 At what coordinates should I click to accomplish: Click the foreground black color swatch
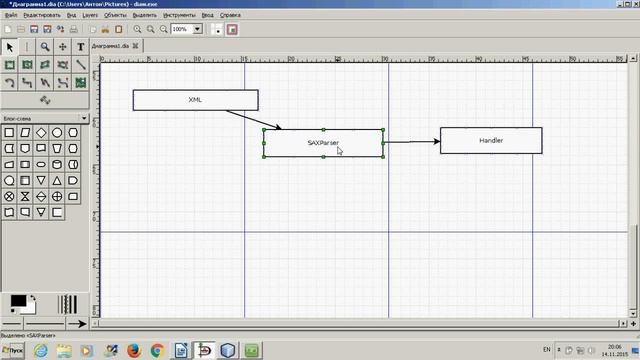click(18, 301)
